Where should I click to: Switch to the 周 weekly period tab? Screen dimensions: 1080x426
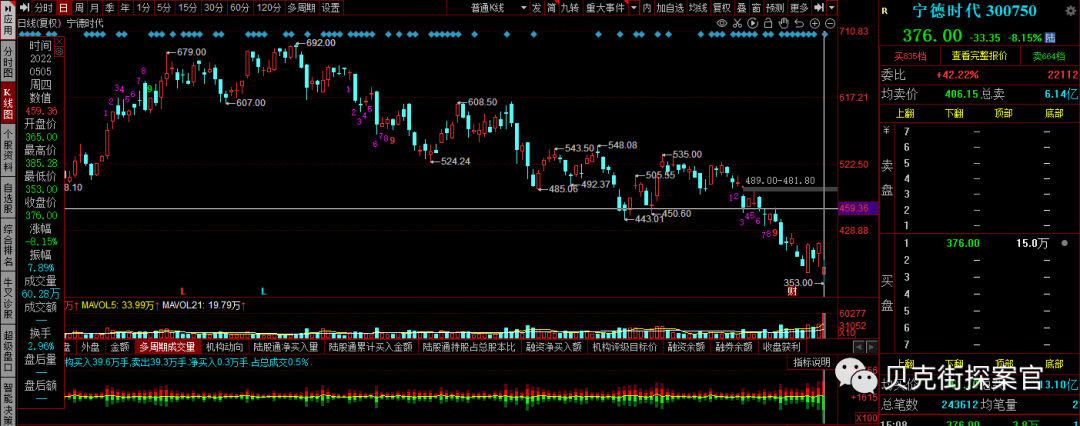pos(79,7)
